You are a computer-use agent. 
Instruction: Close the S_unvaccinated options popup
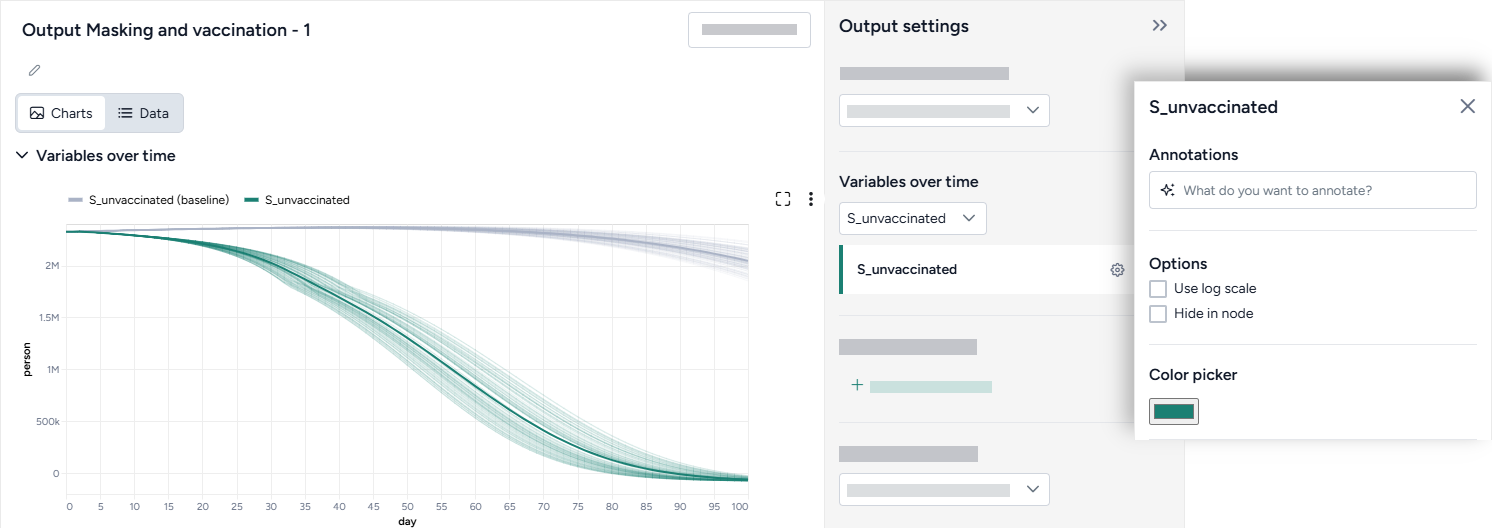[x=1467, y=106]
